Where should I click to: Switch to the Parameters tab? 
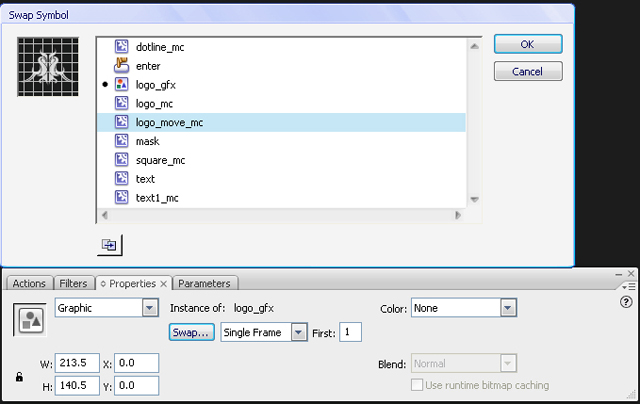(204, 283)
